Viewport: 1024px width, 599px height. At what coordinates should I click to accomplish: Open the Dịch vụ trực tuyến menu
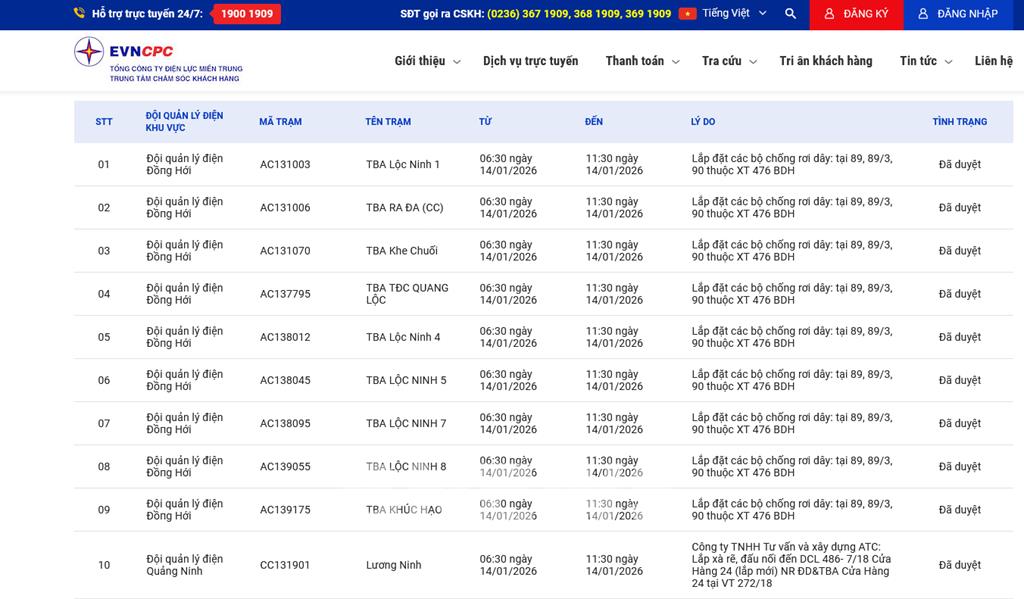click(530, 61)
